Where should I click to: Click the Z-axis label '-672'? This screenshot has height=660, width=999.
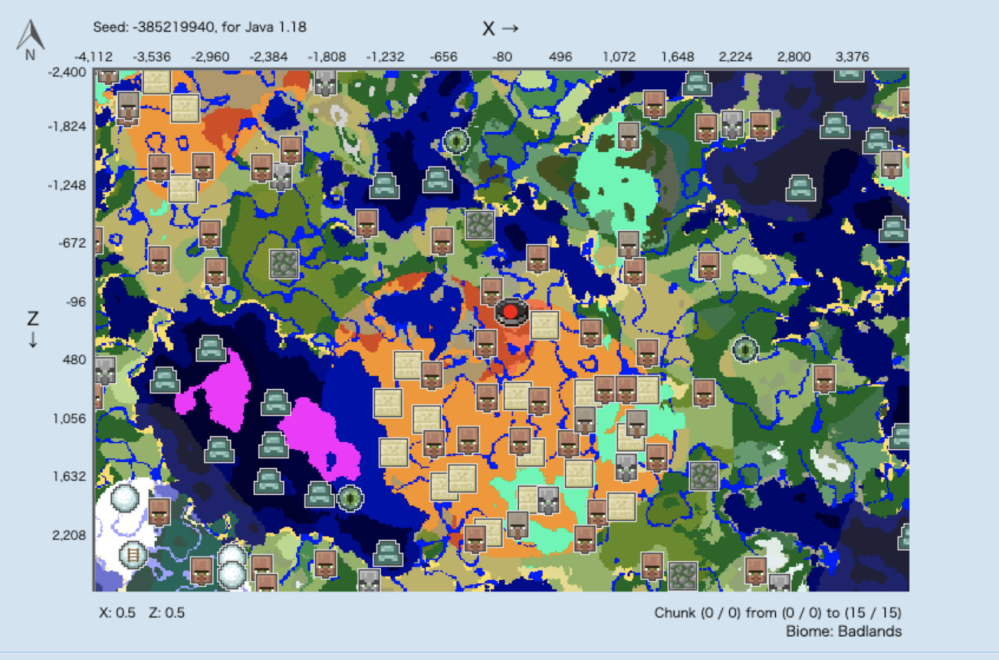(x=72, y=243)
